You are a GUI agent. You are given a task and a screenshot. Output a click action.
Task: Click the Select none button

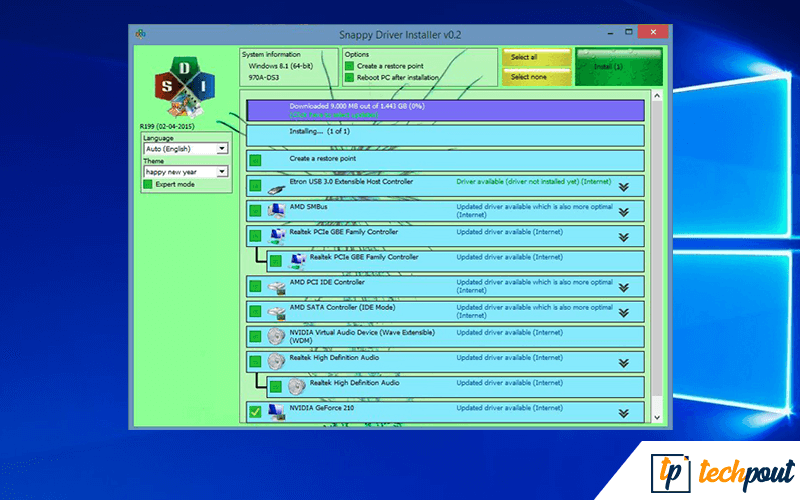click(536, 77)
